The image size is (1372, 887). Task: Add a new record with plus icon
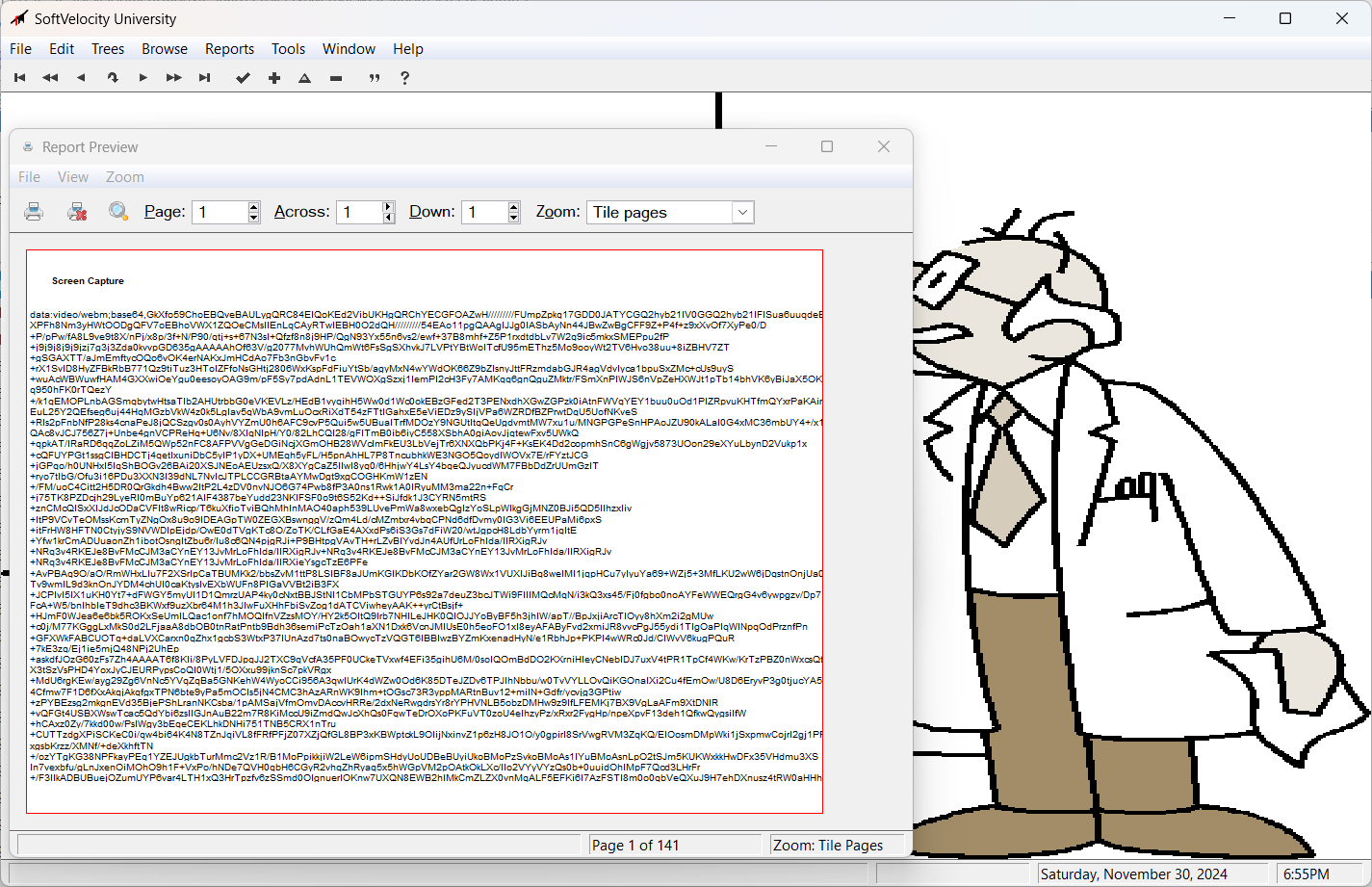click(274, 78)
